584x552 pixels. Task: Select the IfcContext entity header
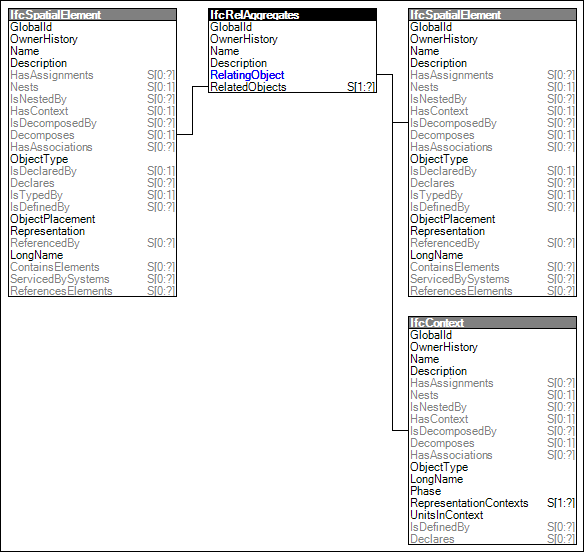click(x=492, y=323)
